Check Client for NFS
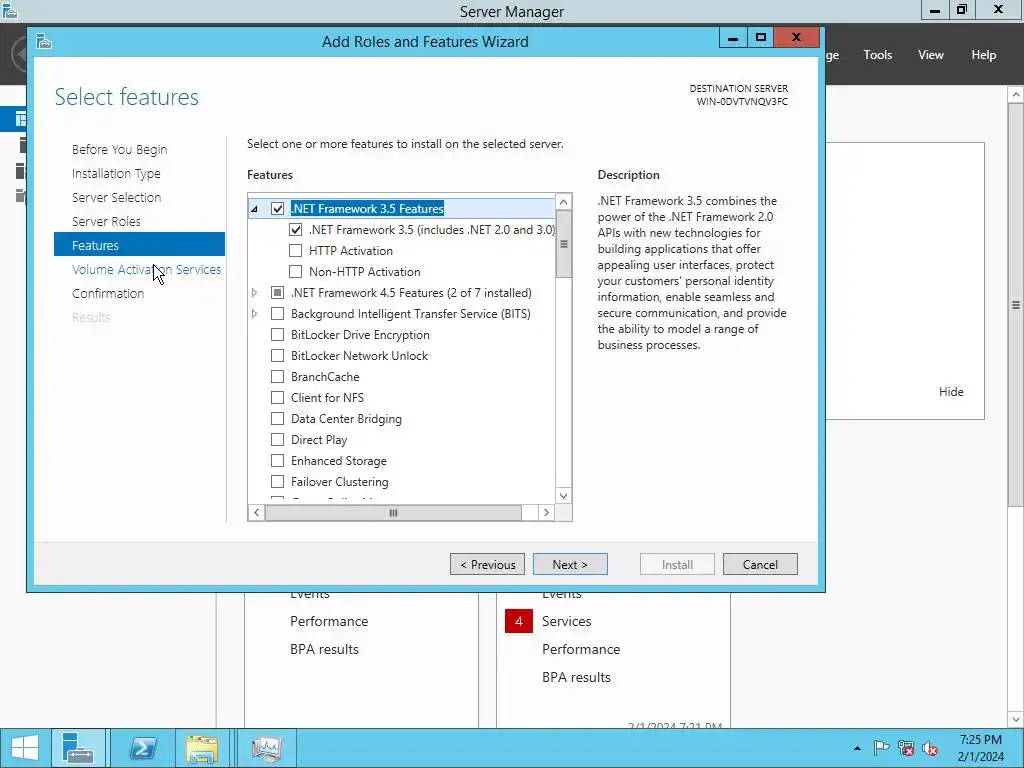Screen dimensions: 1024x768 coord(278,398)
